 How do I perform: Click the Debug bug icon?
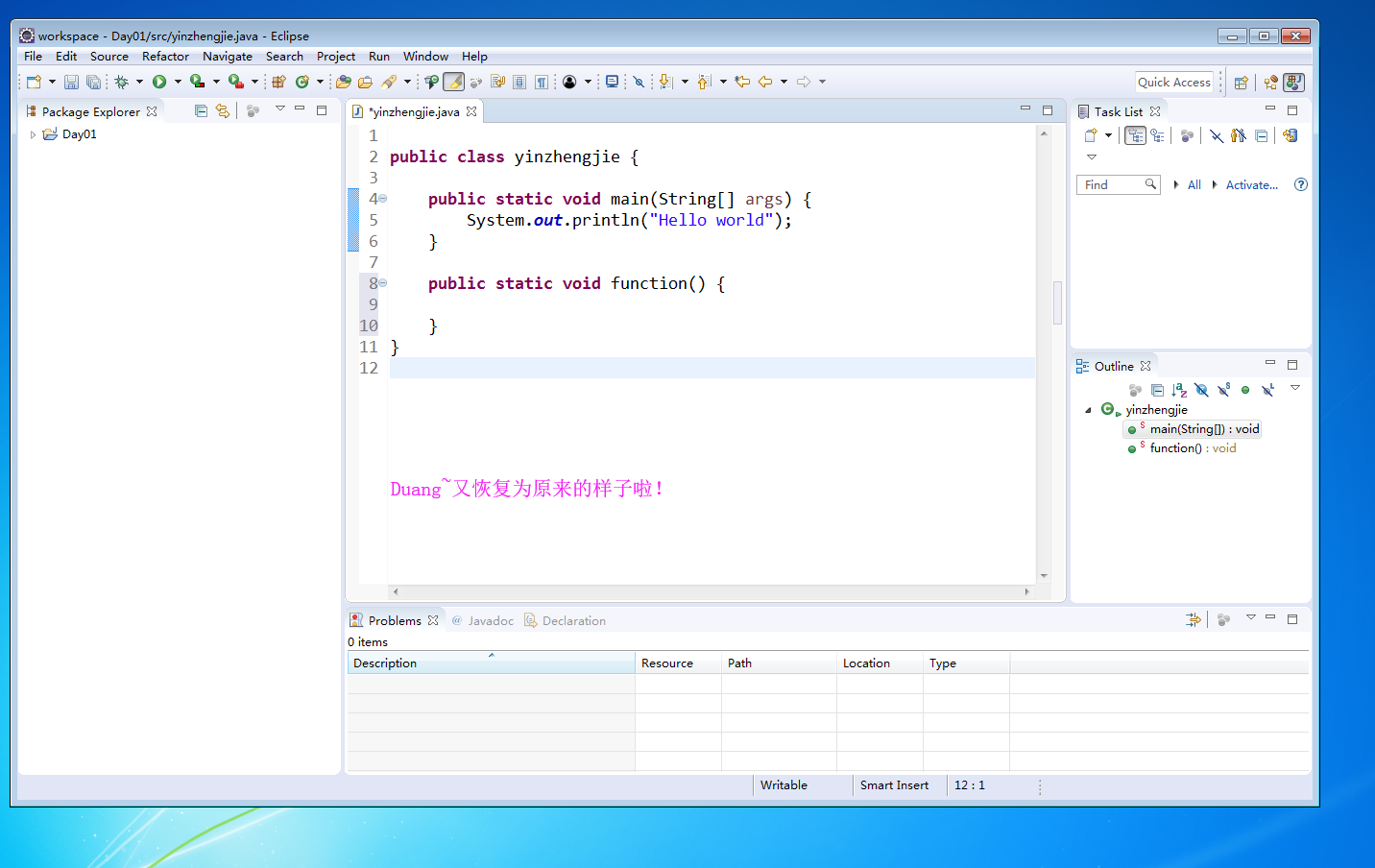(x=122, y=82)
